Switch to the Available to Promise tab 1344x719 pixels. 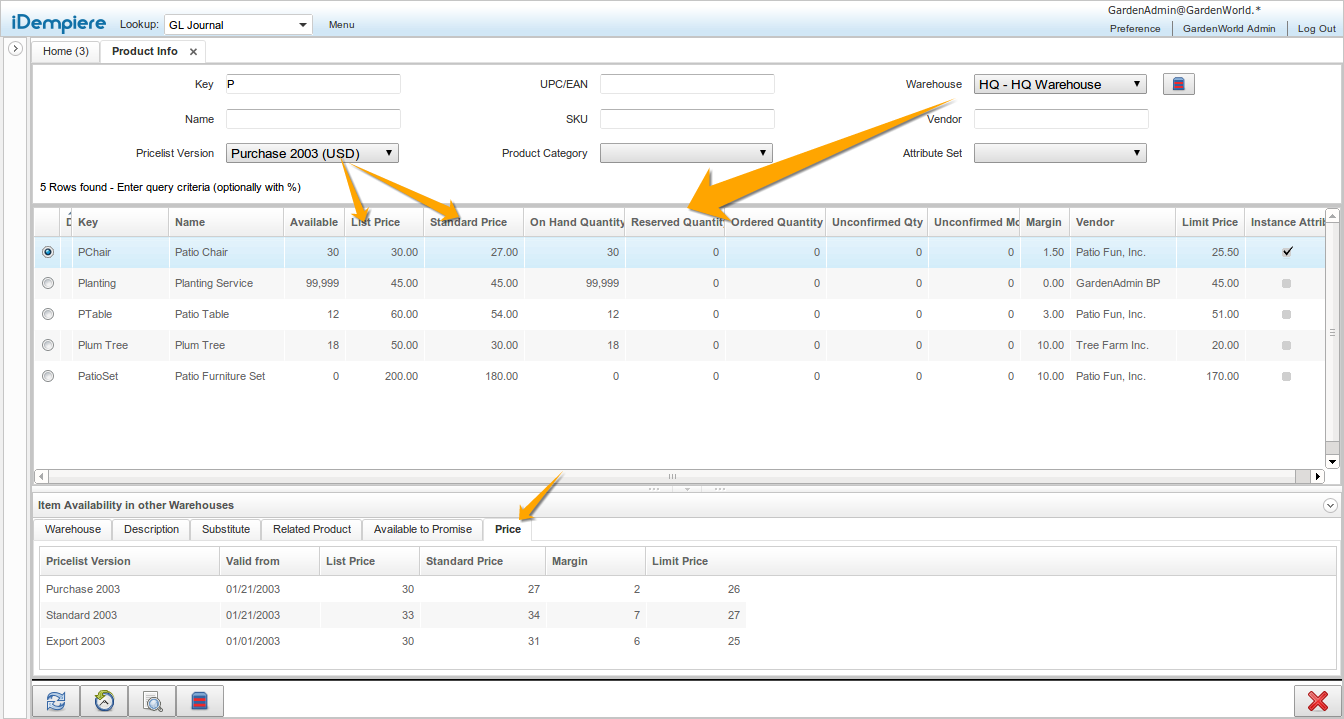coord(421,529)
